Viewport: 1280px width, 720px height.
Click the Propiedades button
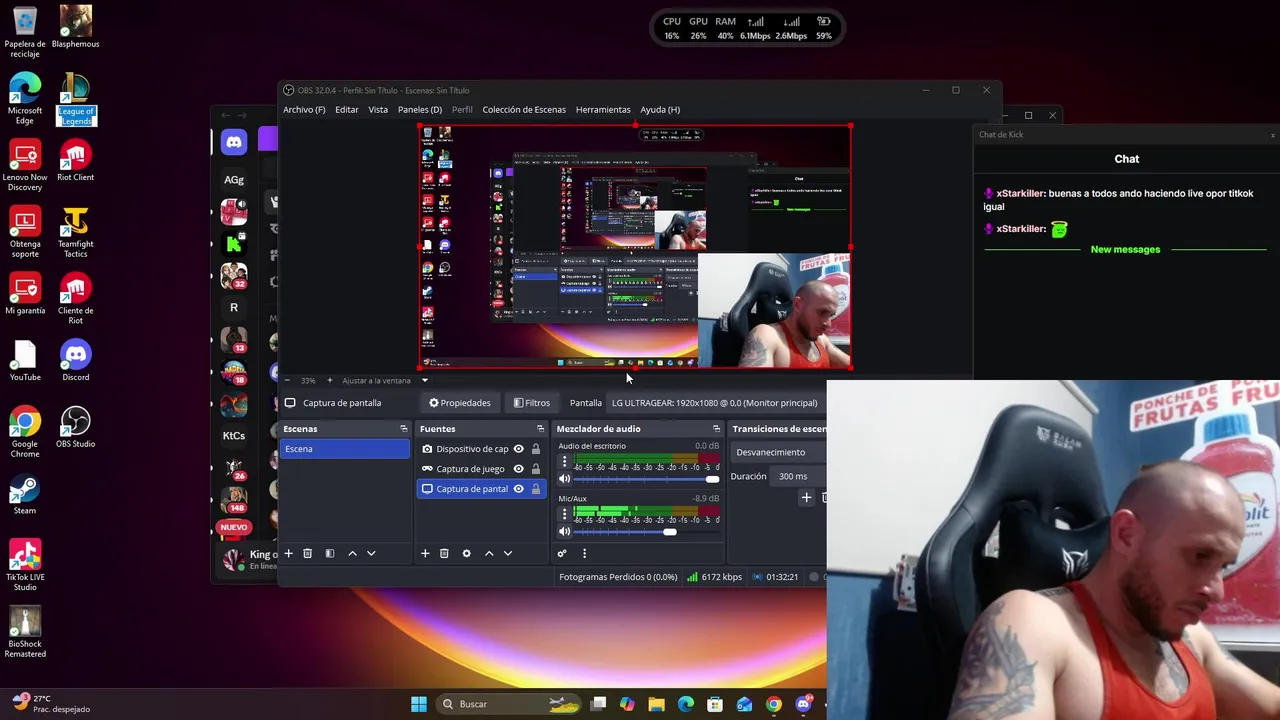[x=460, y=403]
